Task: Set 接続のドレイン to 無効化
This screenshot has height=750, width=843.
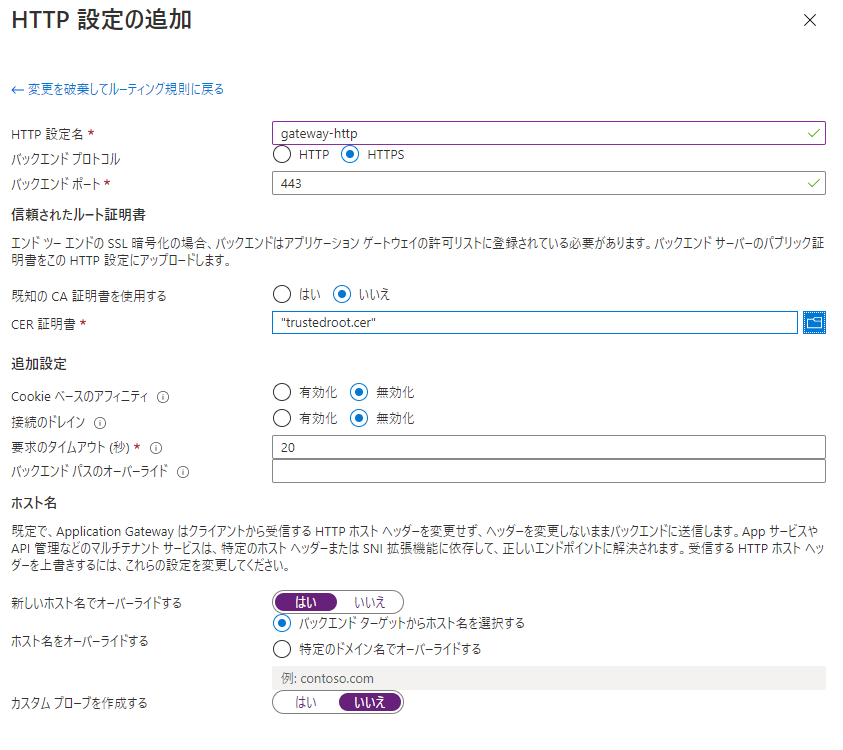Action: (x=359, y=418)
